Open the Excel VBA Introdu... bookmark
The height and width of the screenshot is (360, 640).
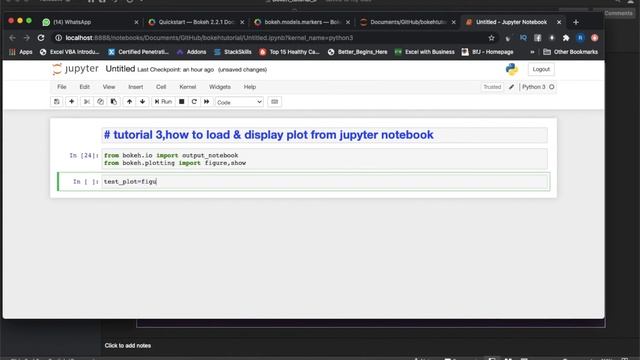pos(70,52)
